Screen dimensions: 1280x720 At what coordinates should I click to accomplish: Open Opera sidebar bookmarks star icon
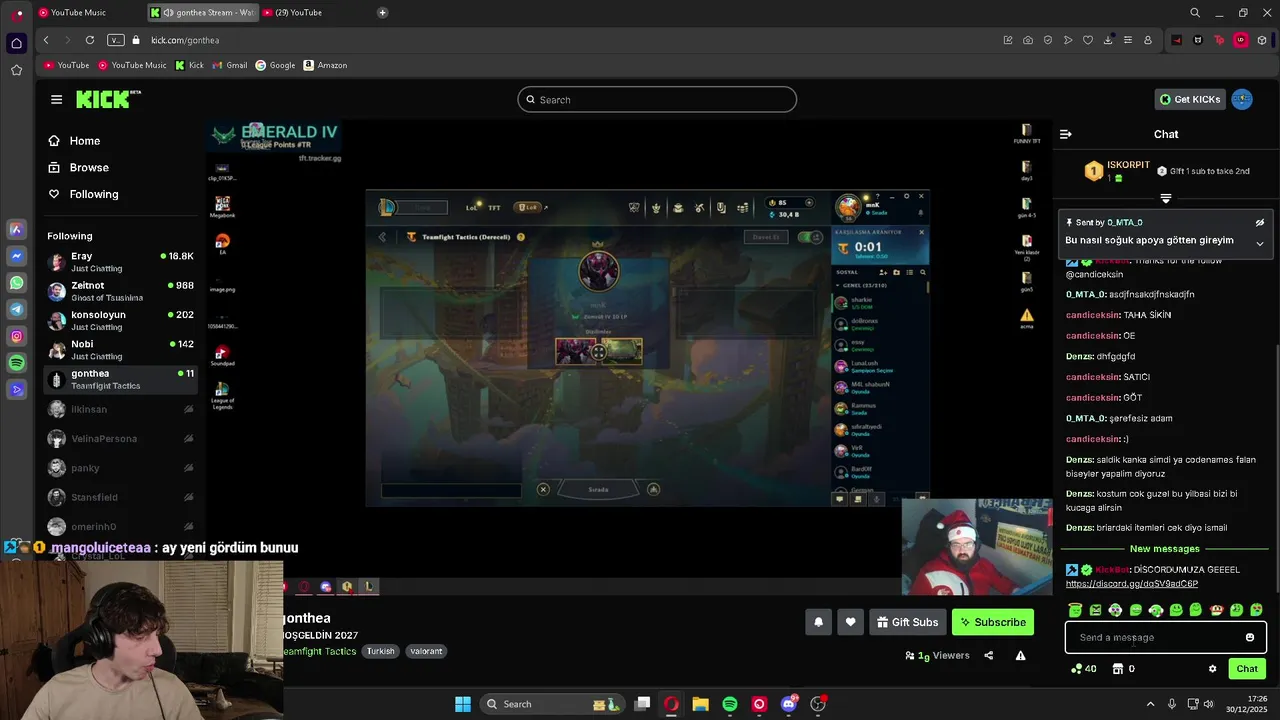(16, 70)
